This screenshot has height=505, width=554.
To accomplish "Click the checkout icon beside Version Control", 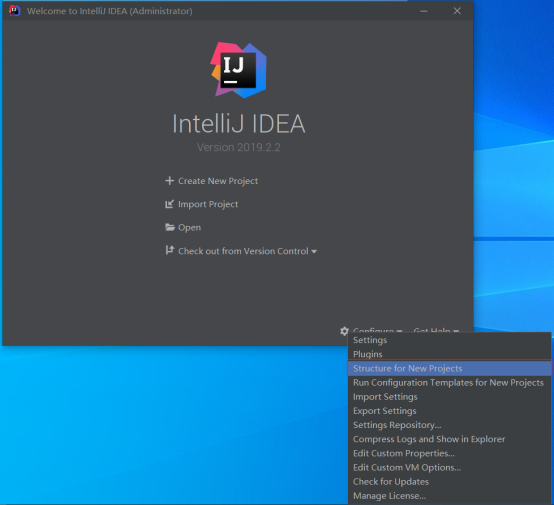I will pyautogui.click(x=170, y=251).
